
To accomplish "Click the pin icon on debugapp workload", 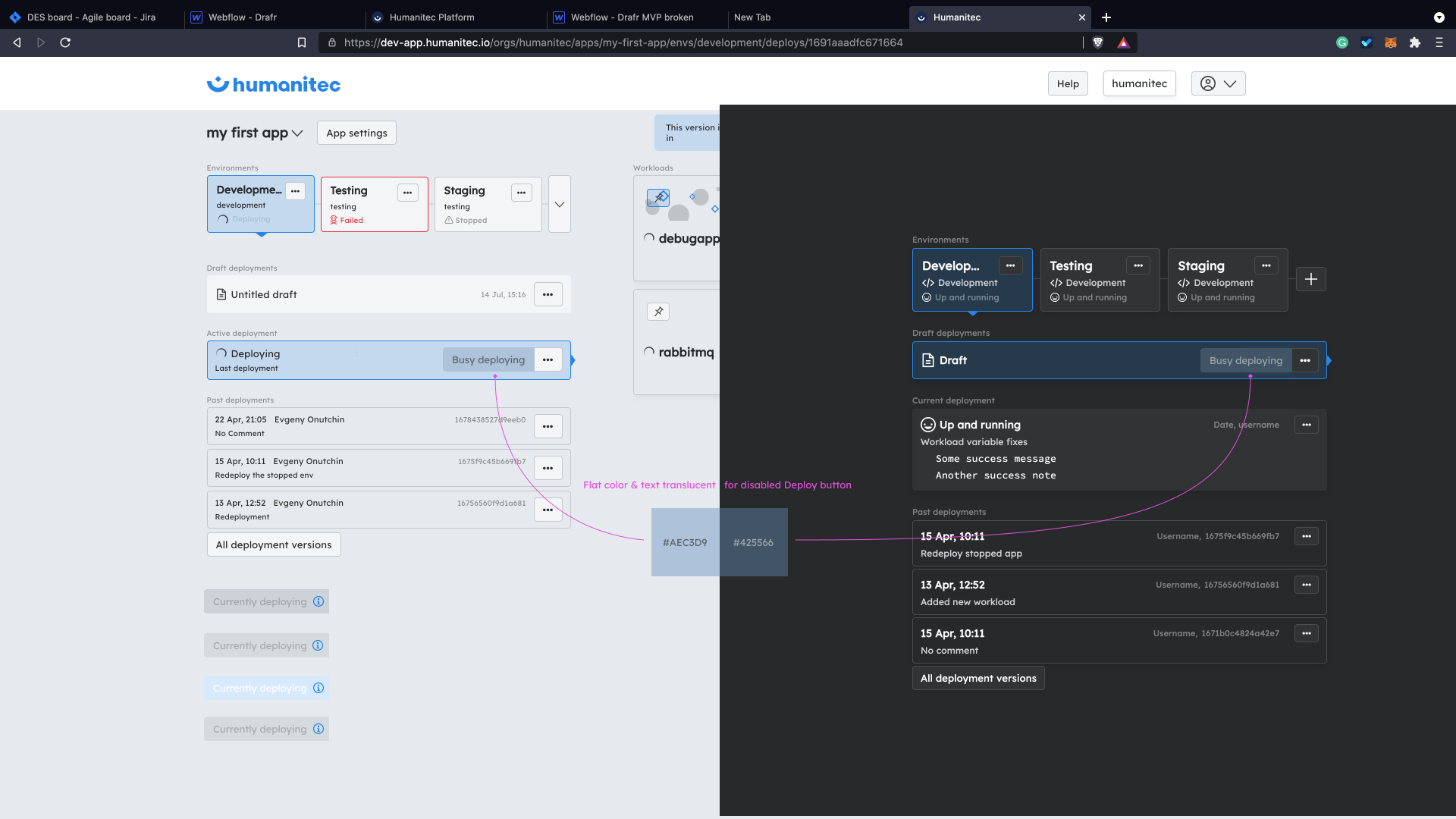I will pyautogui.click(x=658, y=198).
